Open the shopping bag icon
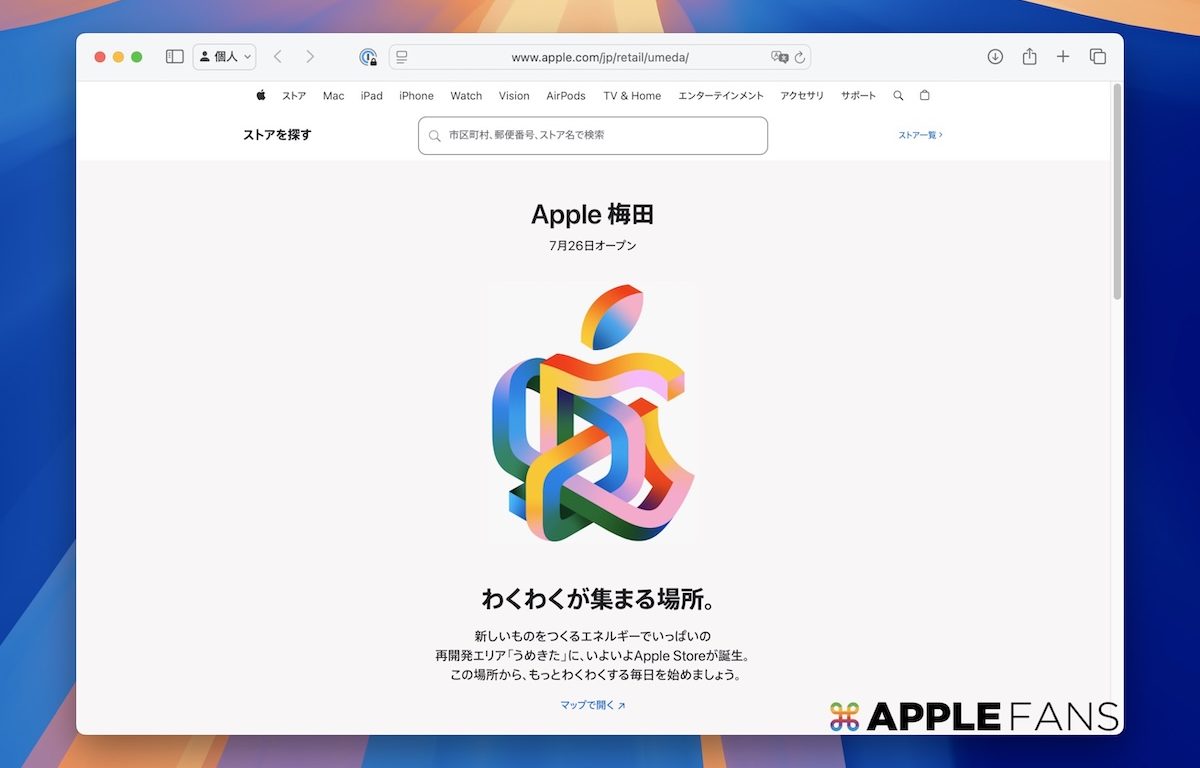 (x=924, y=96)
